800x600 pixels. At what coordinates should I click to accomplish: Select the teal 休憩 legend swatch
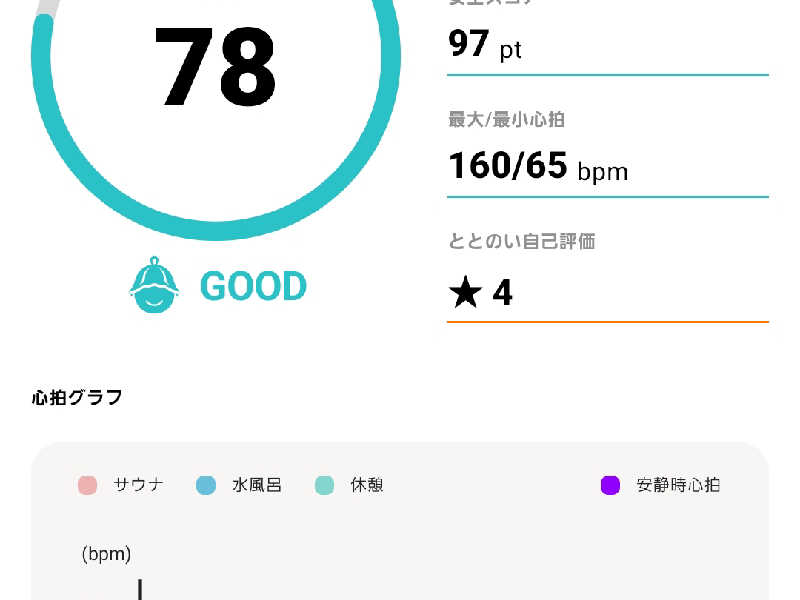(324, 485)
